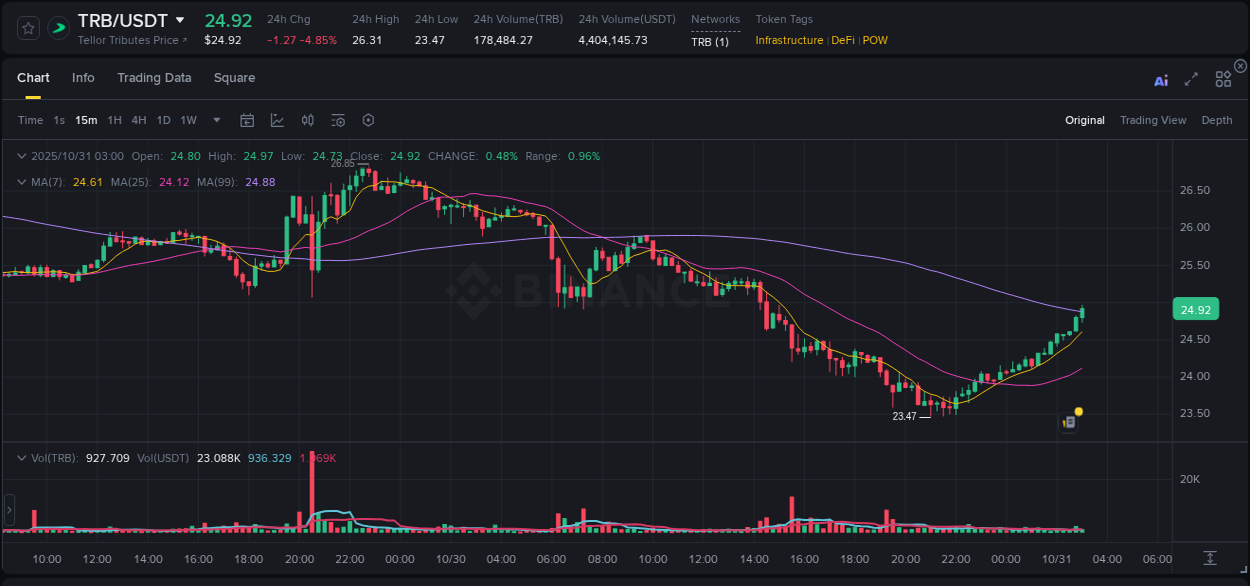The height and width of the screenshot is (586, 1250).
Task: Switch to the Trading Data tab
Action: click(x=154, y=77)
